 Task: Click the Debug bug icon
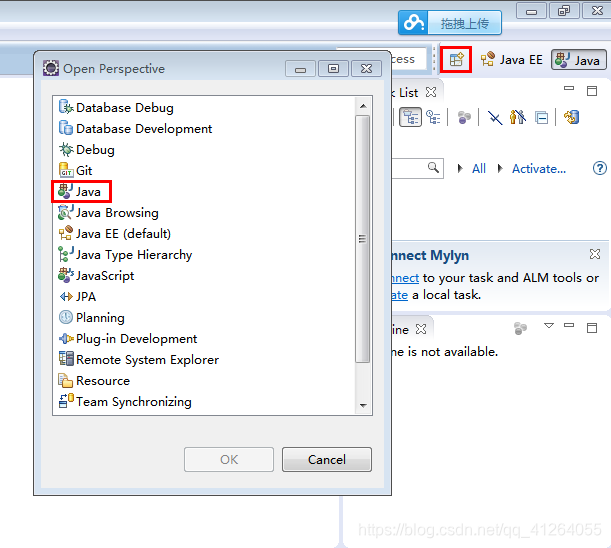[65, 149]
